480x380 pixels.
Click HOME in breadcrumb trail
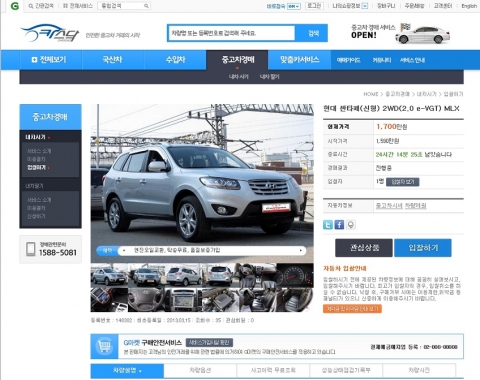click(x=371, y=94)
